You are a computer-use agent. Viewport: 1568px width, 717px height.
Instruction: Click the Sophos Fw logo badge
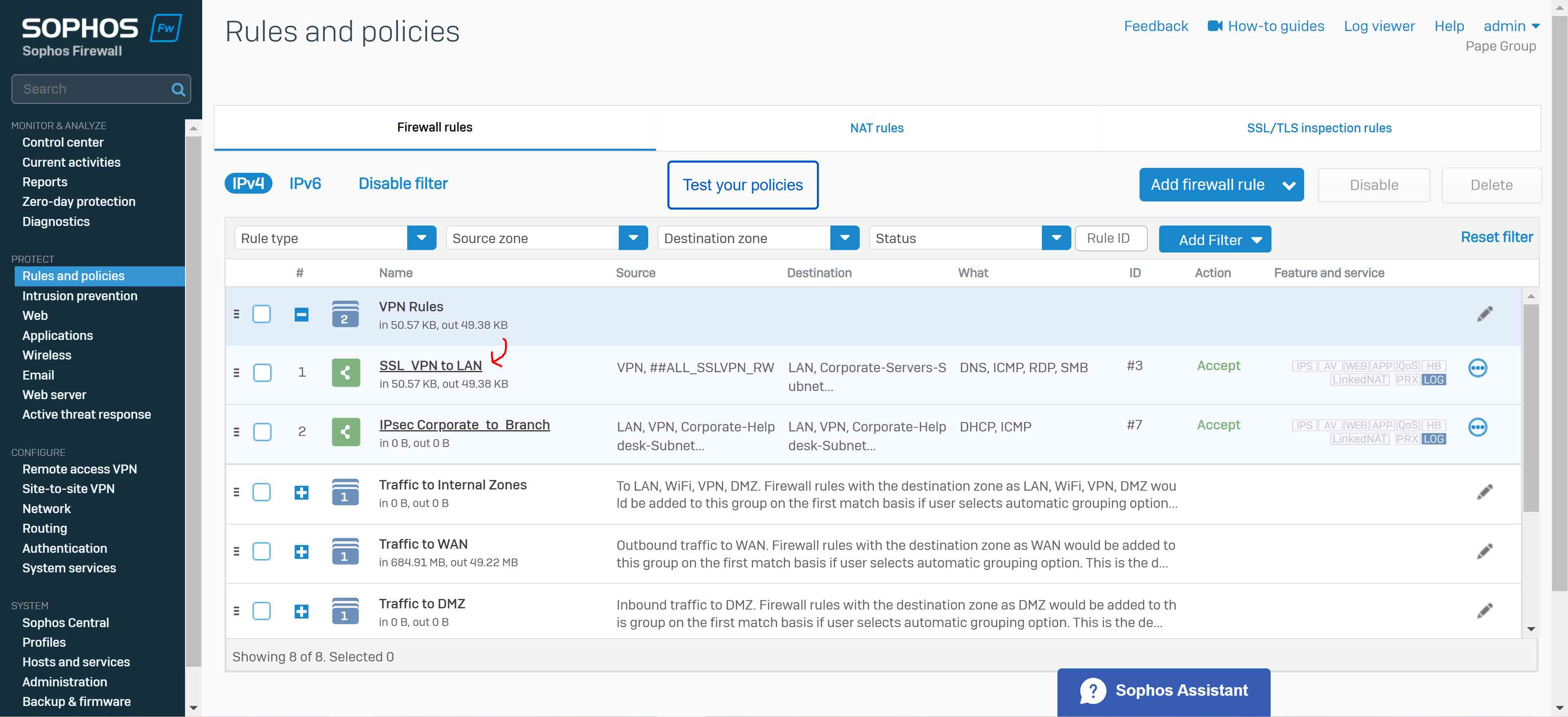[x=165, y=28]
